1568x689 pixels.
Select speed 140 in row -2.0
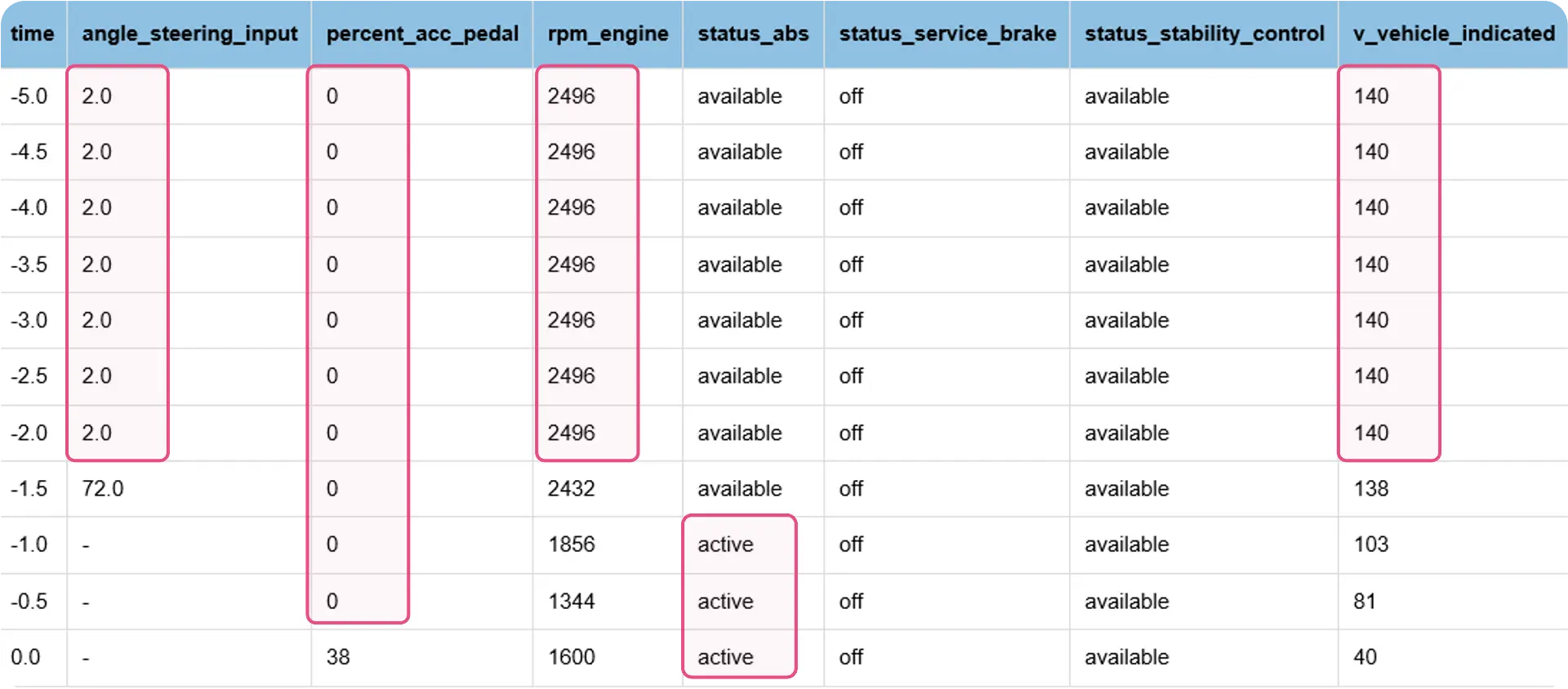tap(1371, 433)
